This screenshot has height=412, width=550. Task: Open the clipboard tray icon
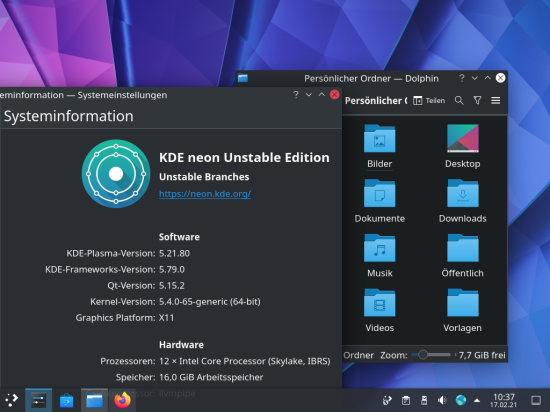(406, 400)
